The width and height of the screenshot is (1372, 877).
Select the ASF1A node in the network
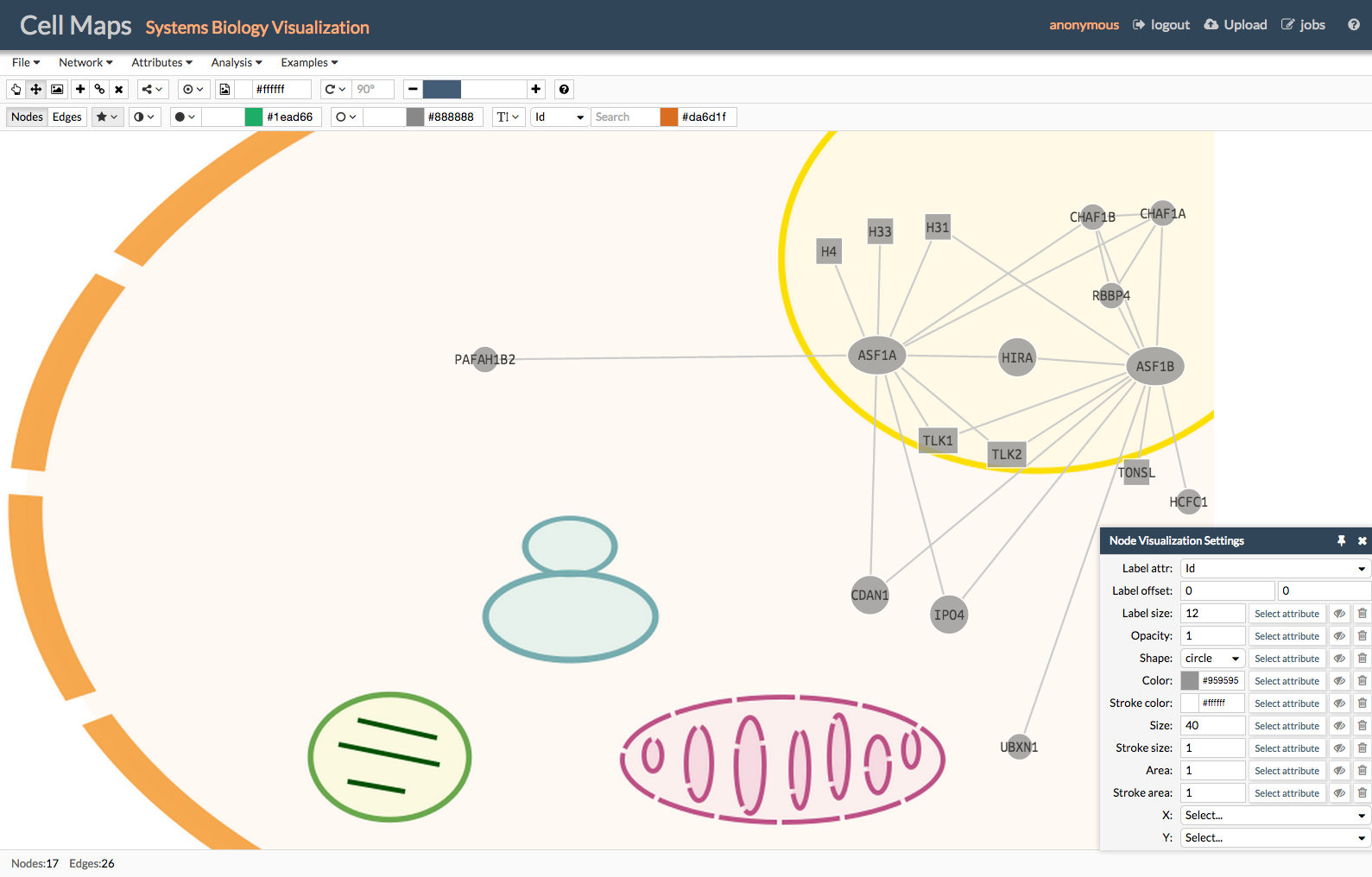click(876, 355)
